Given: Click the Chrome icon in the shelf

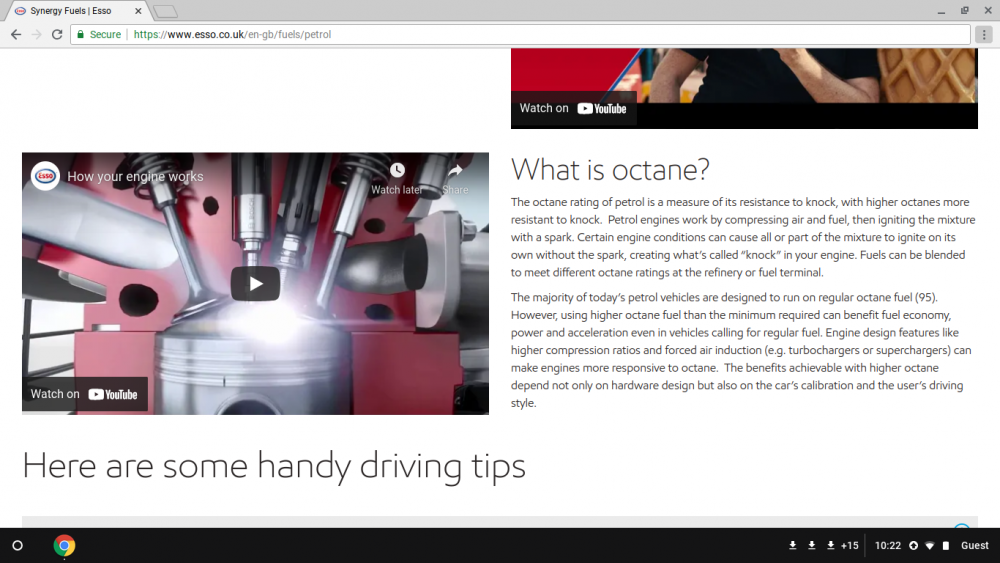Looking at the screenshot, I should pyautogui.click(x=64, y=546).
